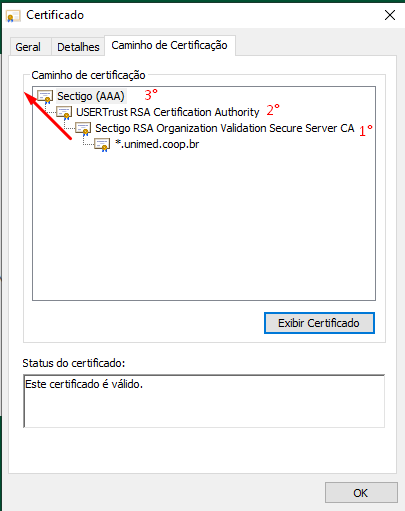Click the certificate icon beside *.unimed.coop.br
Image resolution: width=405 pixels, height=511 pixels.
(102, 145)
